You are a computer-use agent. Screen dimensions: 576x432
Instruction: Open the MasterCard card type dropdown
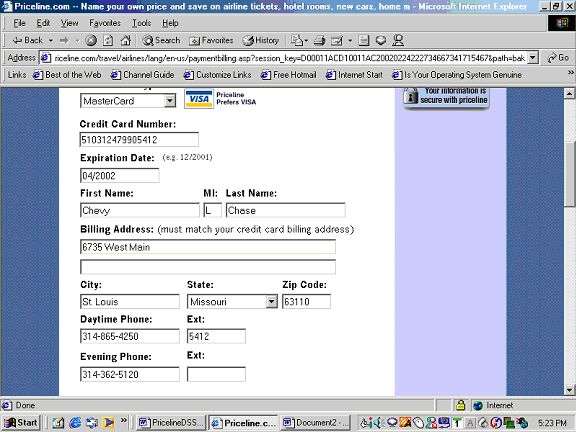(128, 101)
